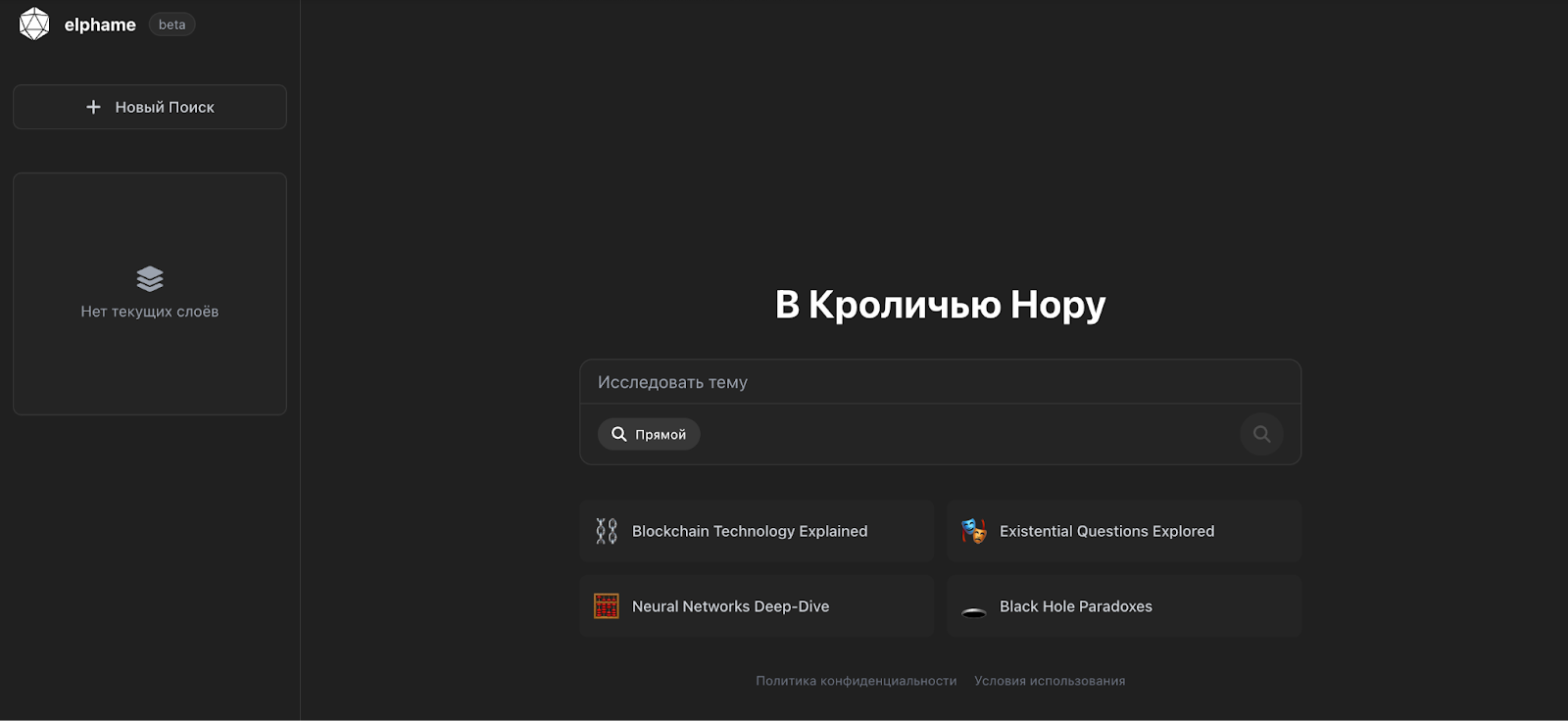This screenshot has height=721, width=1568.
Task: Open Политика конфиденциальности link
Action: tap(856, 681)
